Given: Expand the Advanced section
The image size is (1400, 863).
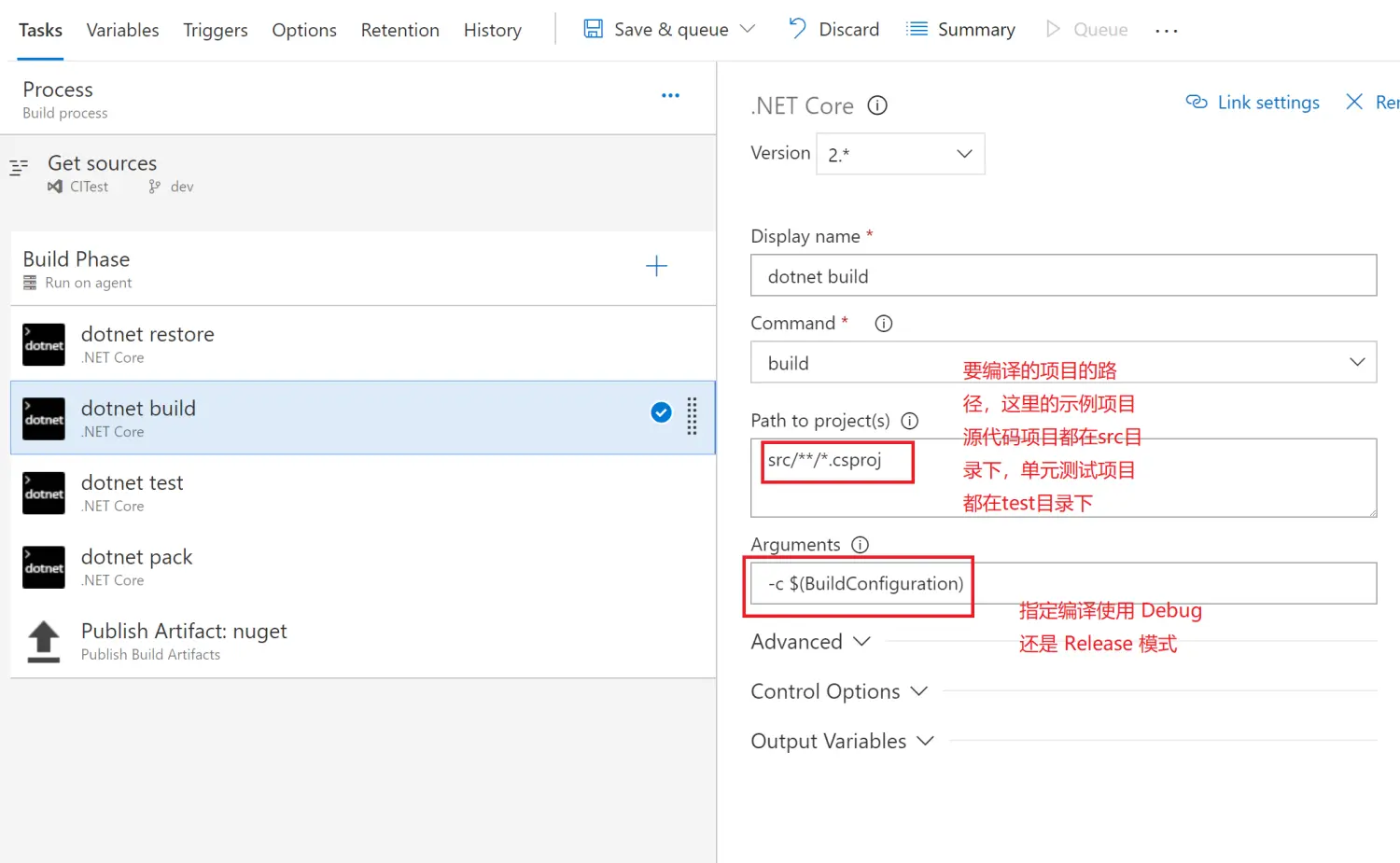Looking at the screenshot, I should tap(811, 642).
